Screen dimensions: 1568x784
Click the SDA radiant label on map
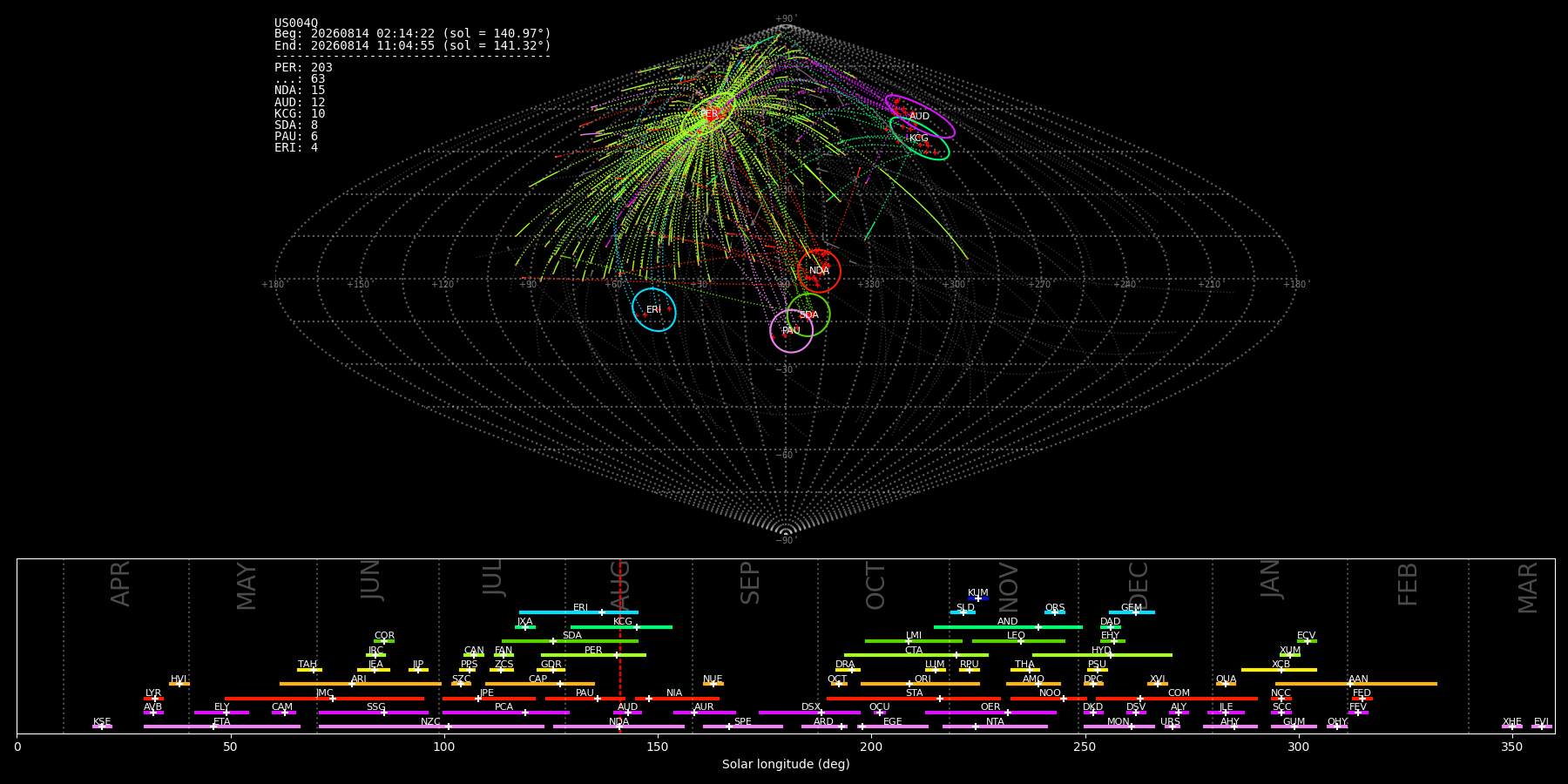[809, 315]
